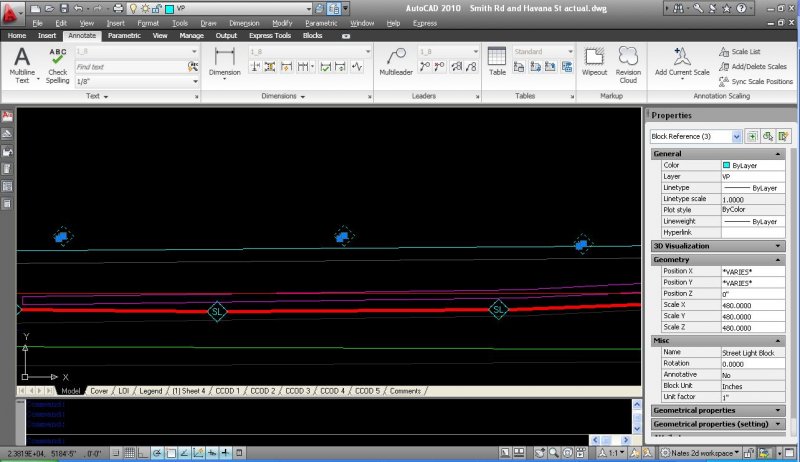Viewport: 800px width, 462px height.
Task: Click the Plot printer icon
Action: [118, 9]
